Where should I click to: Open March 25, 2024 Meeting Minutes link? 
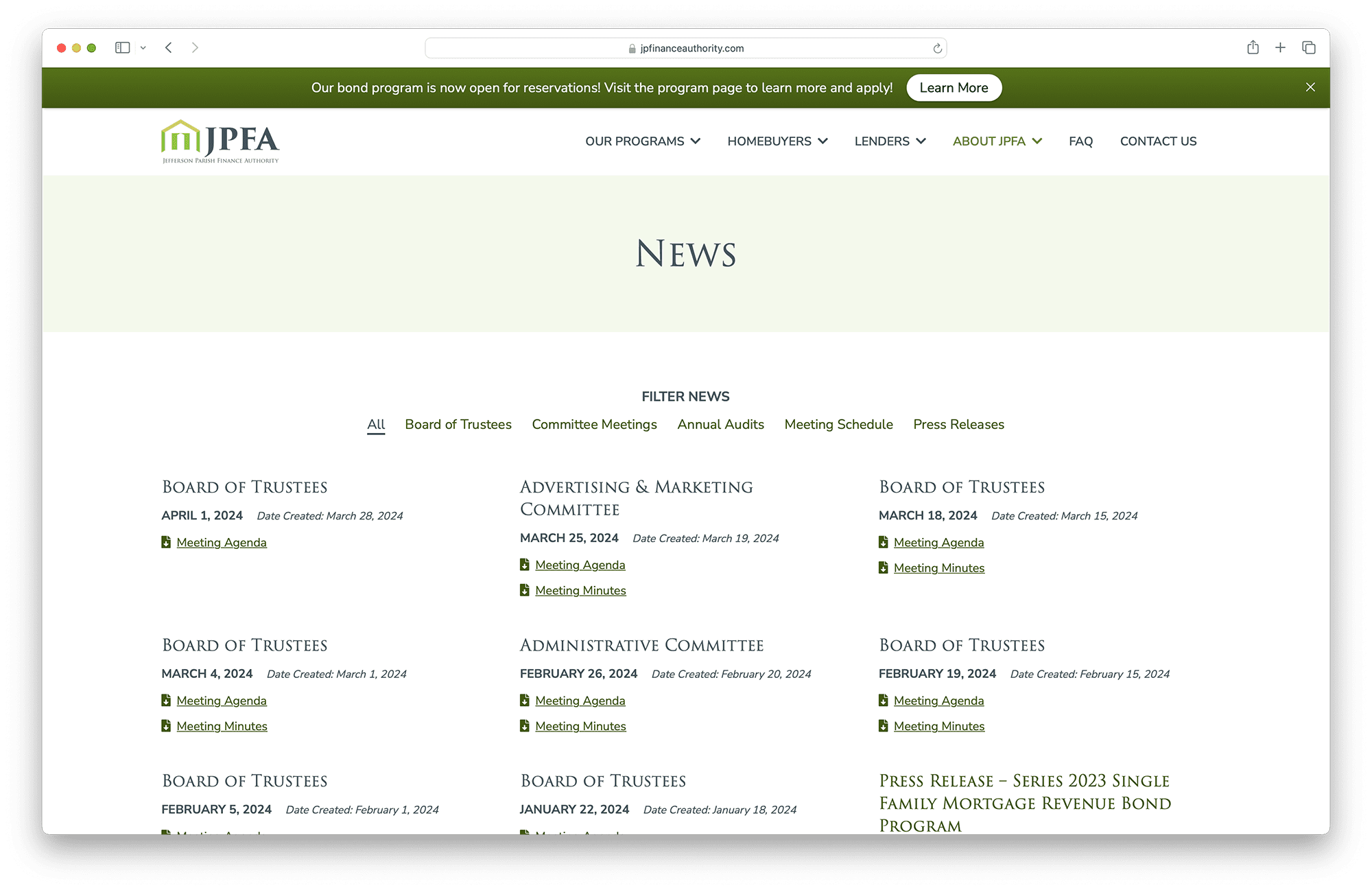pyautogui.click(x=580, y=591)
